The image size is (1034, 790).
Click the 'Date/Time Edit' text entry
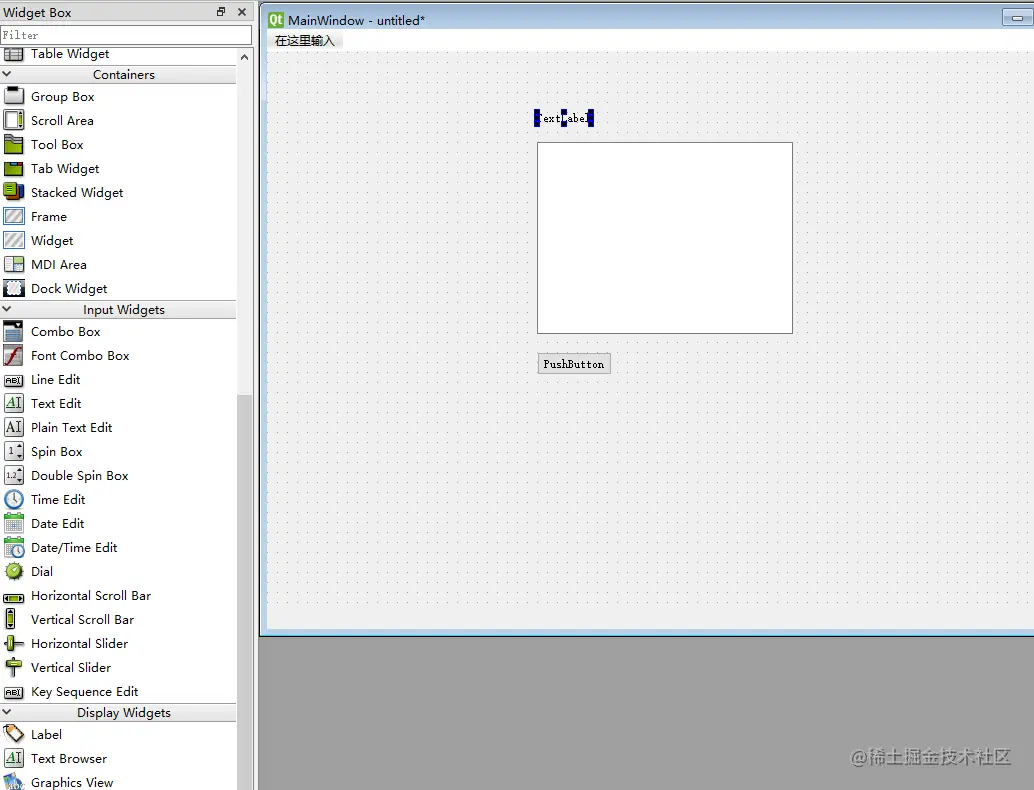coord(74,547)
